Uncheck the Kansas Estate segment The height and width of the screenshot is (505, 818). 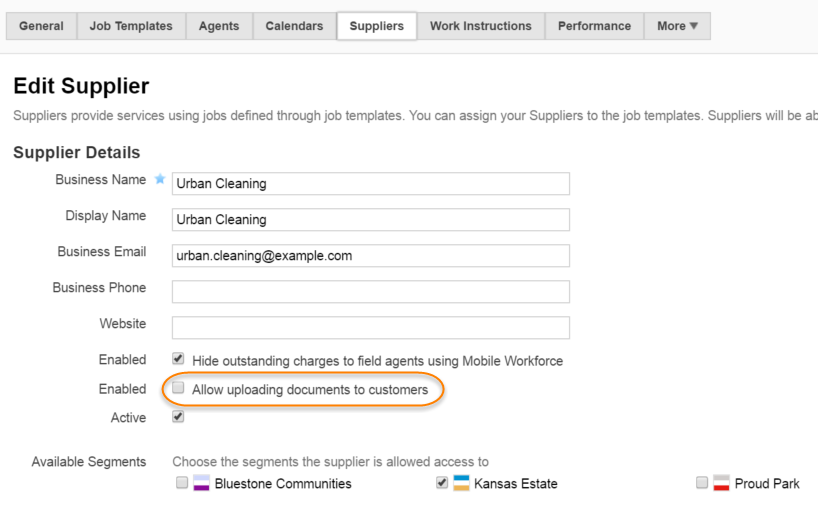pyautogui.click(x=442, y=483)
